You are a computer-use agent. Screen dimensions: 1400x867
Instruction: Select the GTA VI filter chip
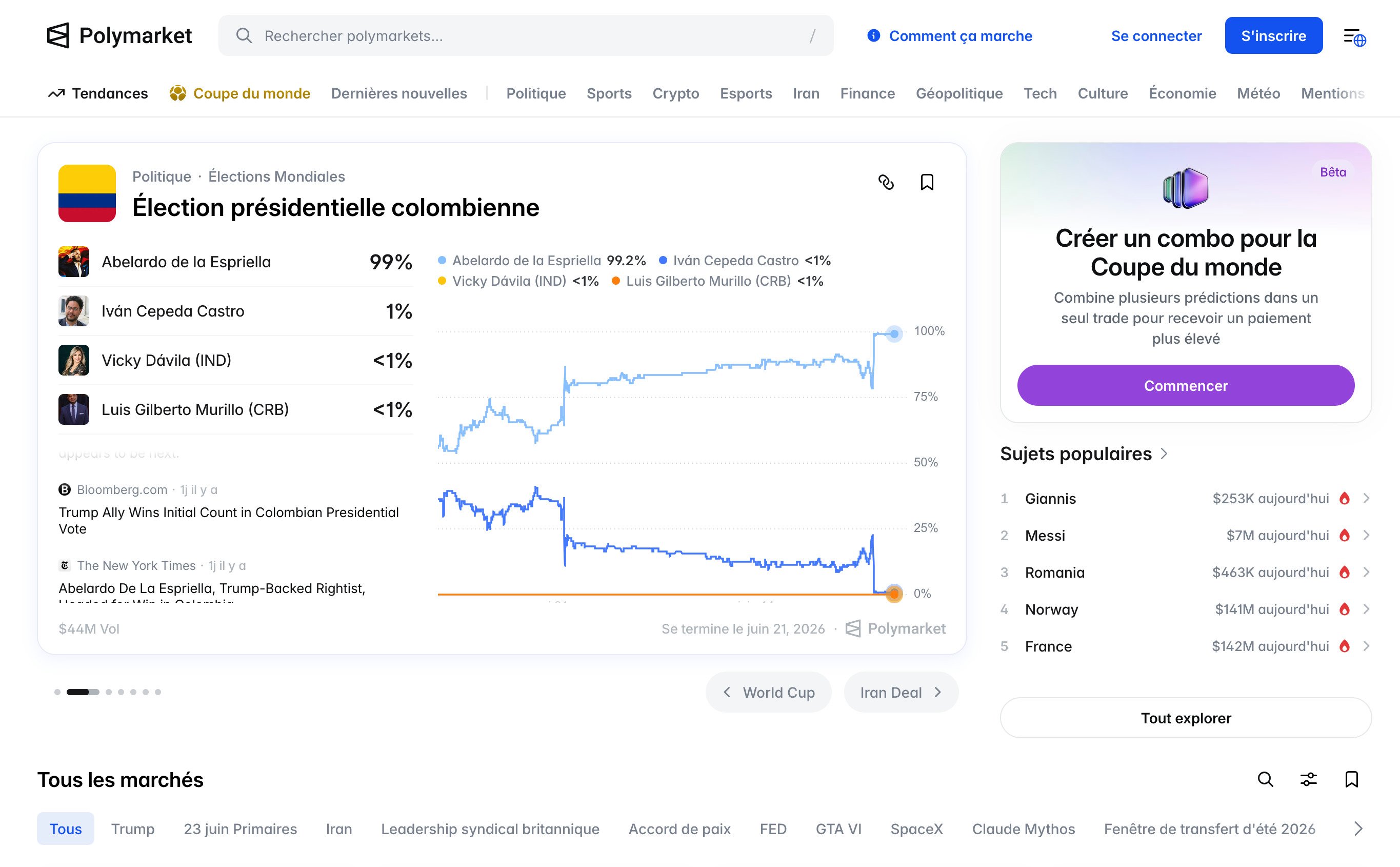(x=838, y=829)
